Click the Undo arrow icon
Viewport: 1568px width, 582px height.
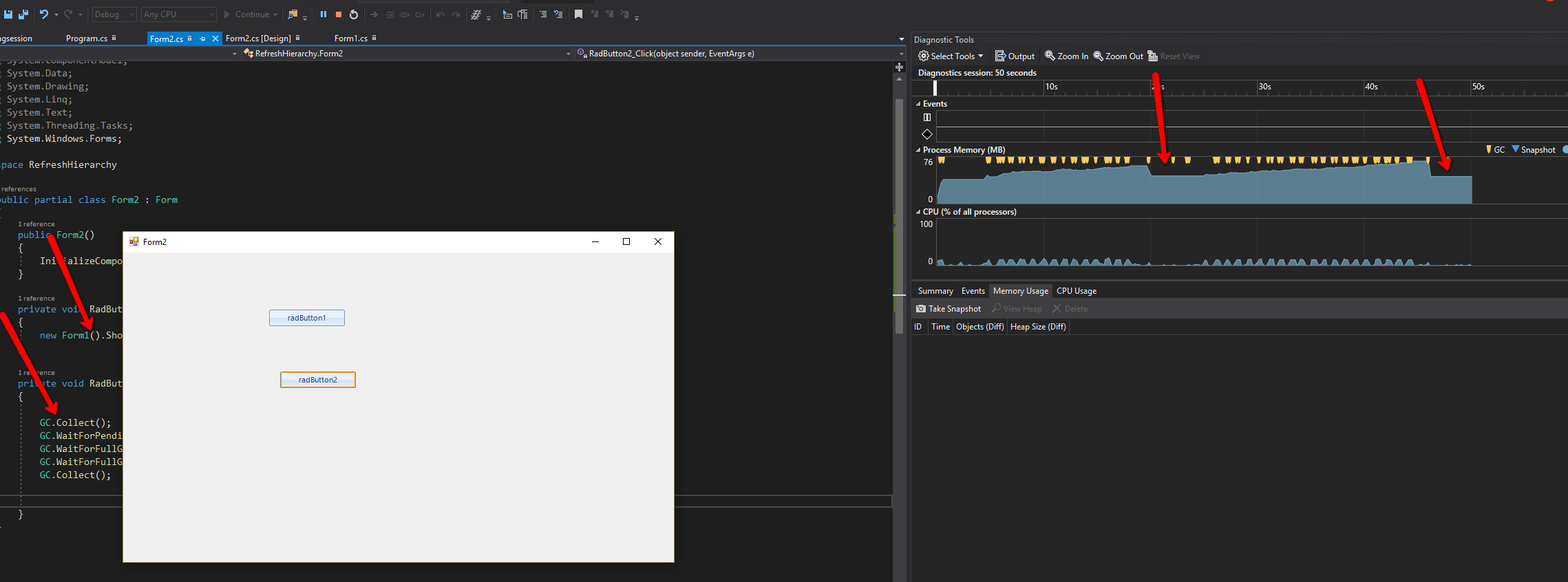click(x=43, y=14)
